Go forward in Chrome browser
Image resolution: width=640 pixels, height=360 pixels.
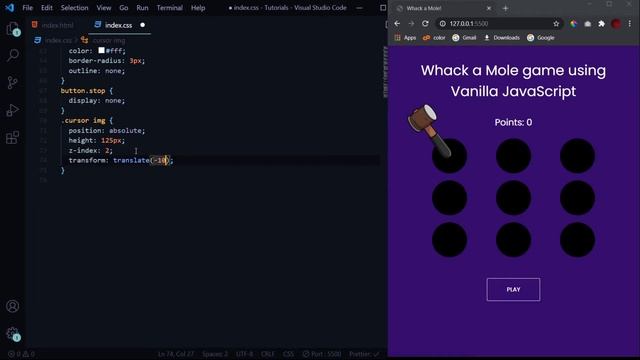coord(411,24)
